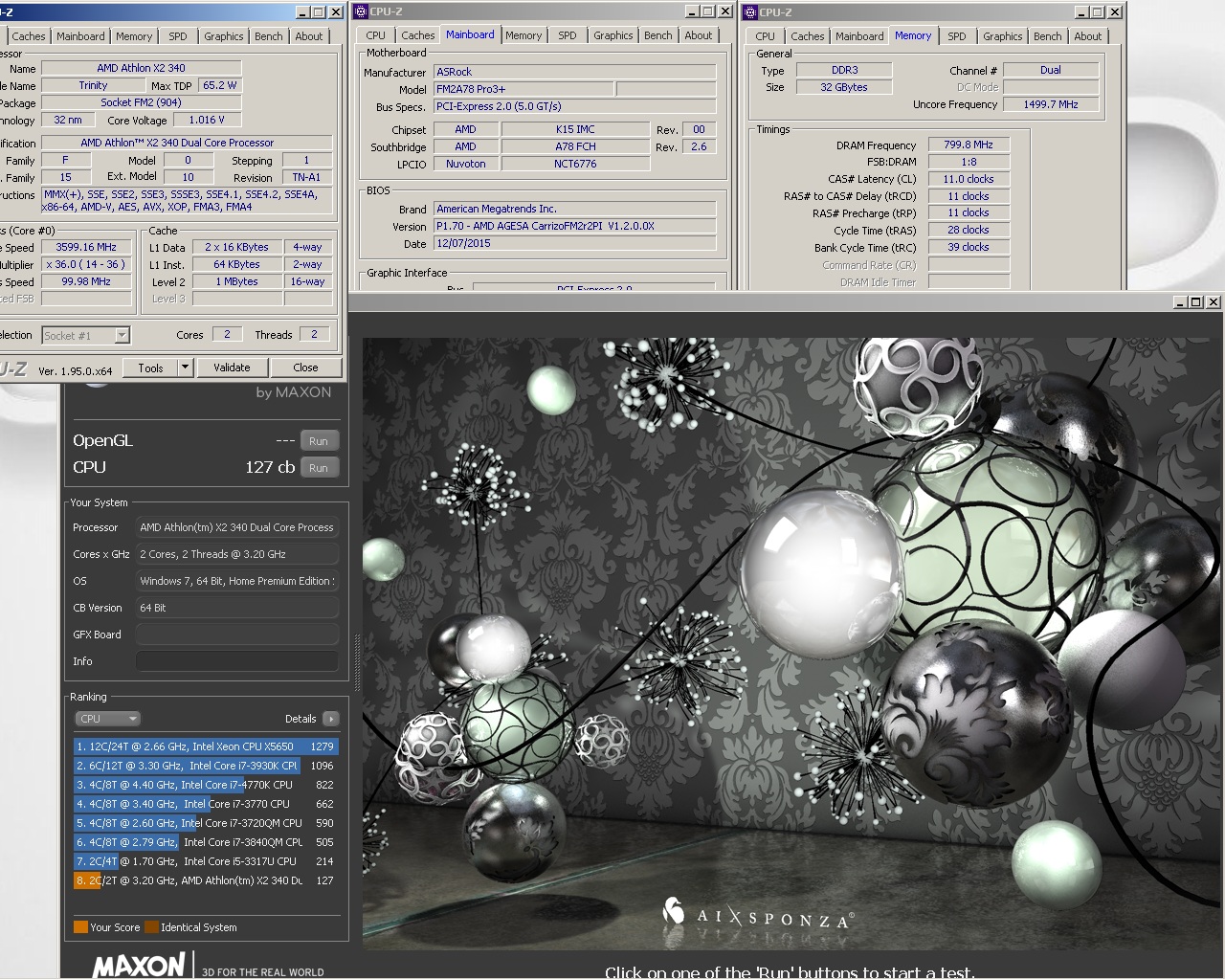Screen dimensions: 1225x980
Task: Click the rendered AIXSPONZA scene image
Action: (791, 643)
